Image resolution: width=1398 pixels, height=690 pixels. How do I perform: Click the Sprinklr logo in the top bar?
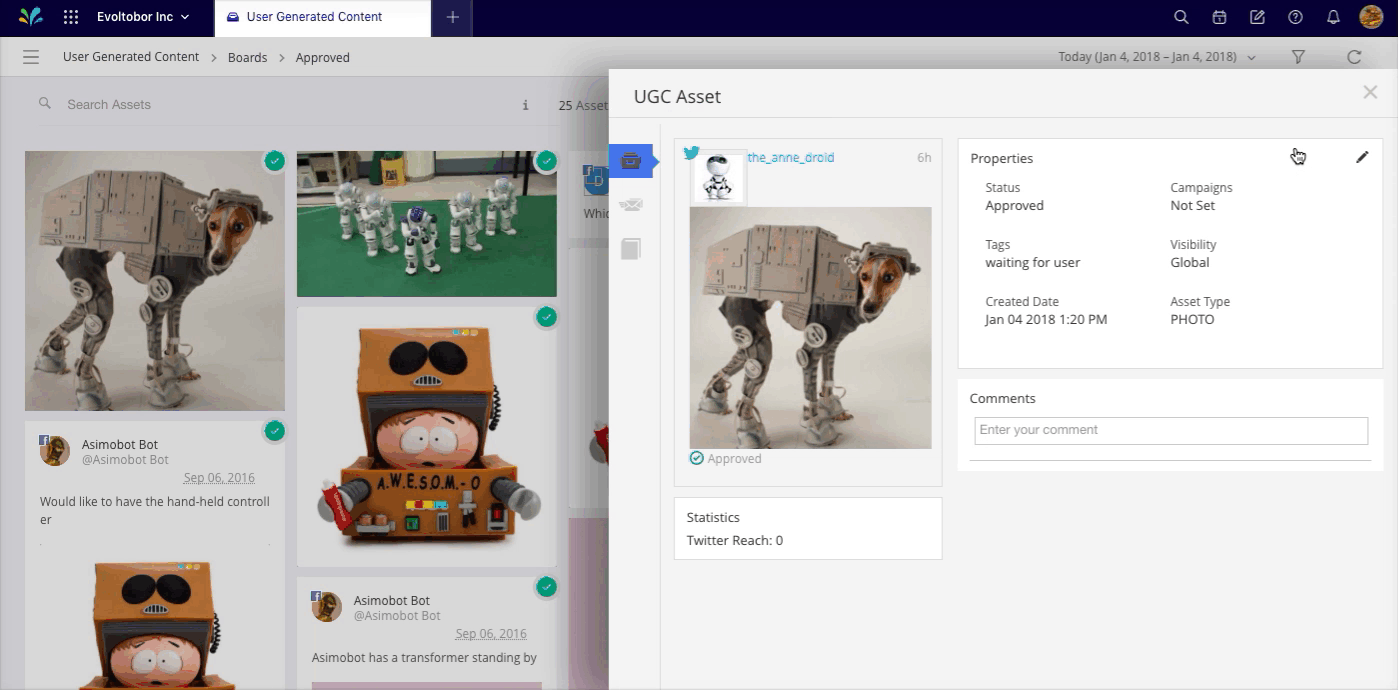click(31, 17)
